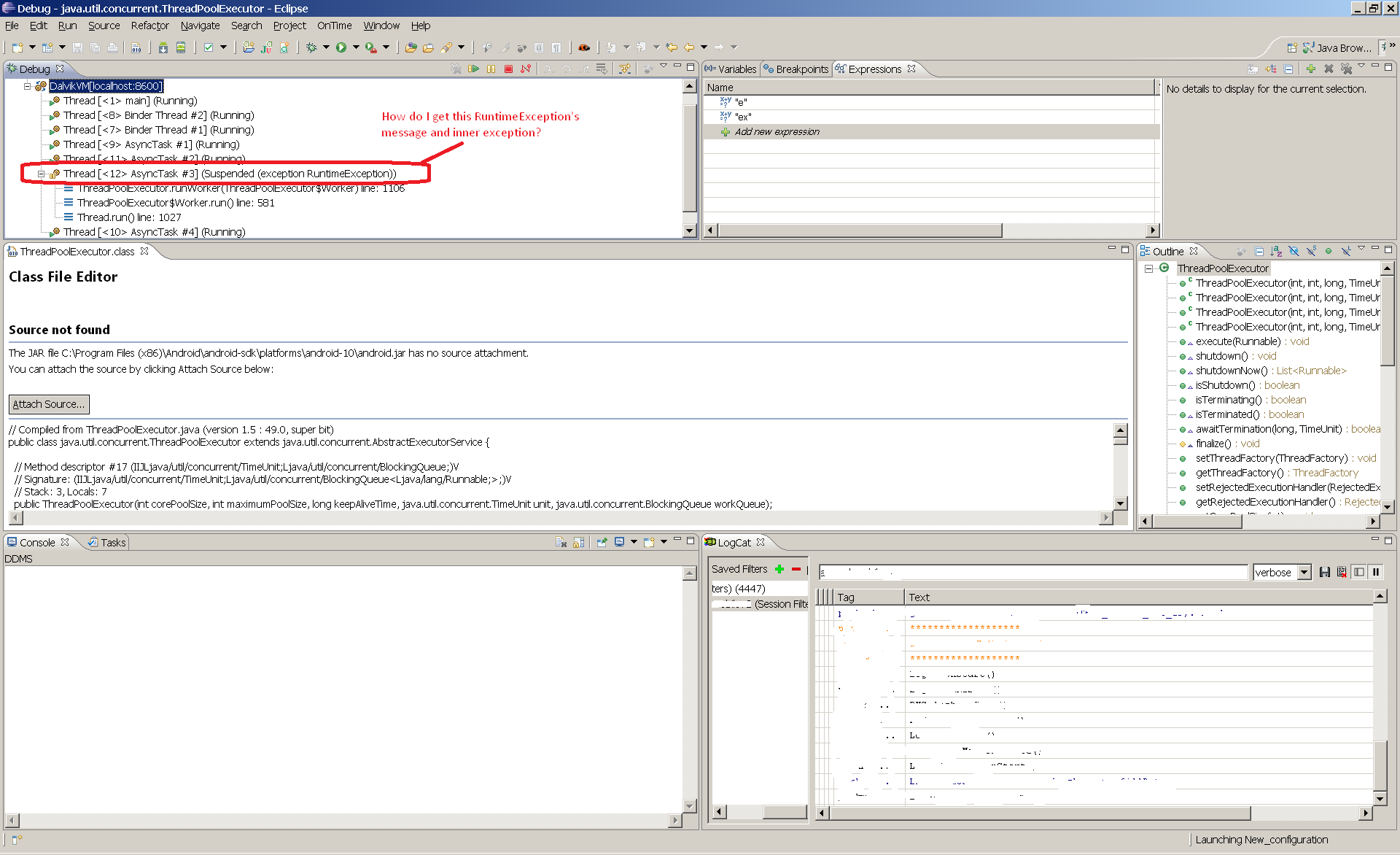Image resolution: width=1400 pixels, height=855 pixels.
Task: Click the Terminate debug session icon
Action: (x=508, y=69)
